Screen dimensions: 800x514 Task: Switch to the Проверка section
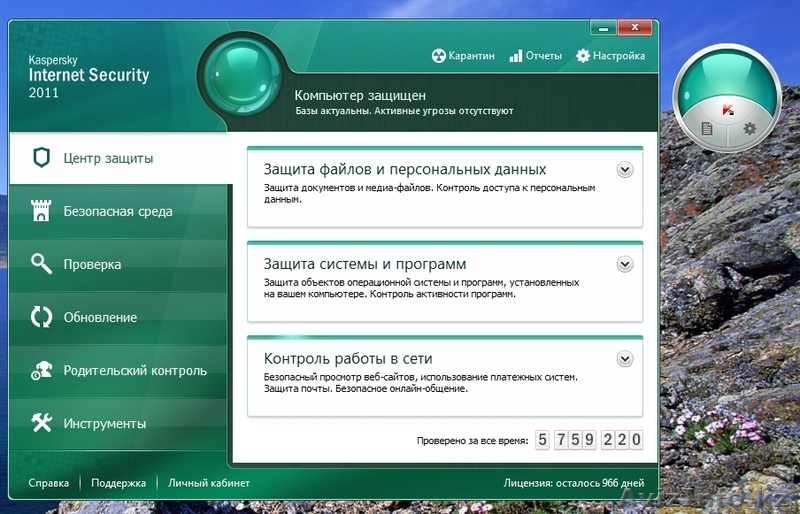pyautogui.click(x=118, y=264)
